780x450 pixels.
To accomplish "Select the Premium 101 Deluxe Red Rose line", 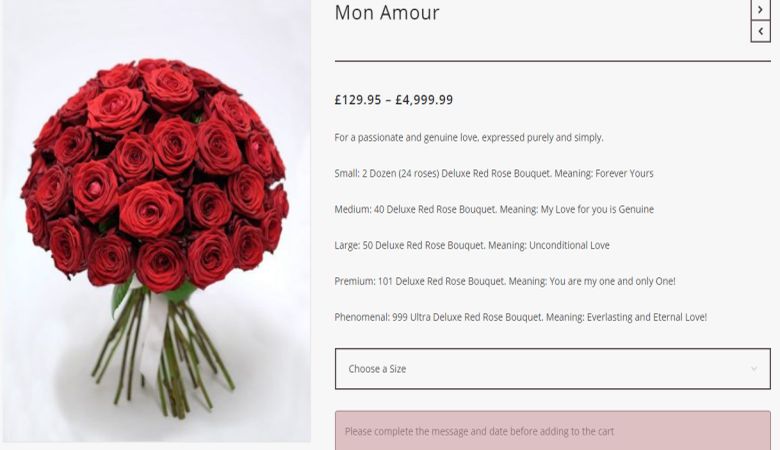I will 505,281.
